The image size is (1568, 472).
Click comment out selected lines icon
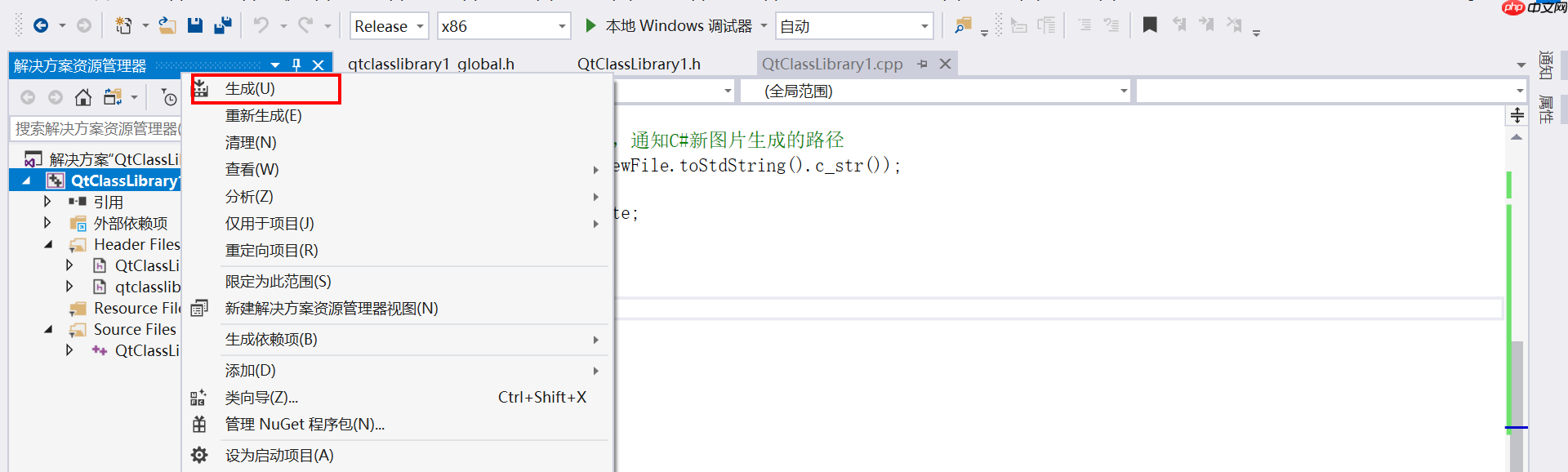(1085, 26)
